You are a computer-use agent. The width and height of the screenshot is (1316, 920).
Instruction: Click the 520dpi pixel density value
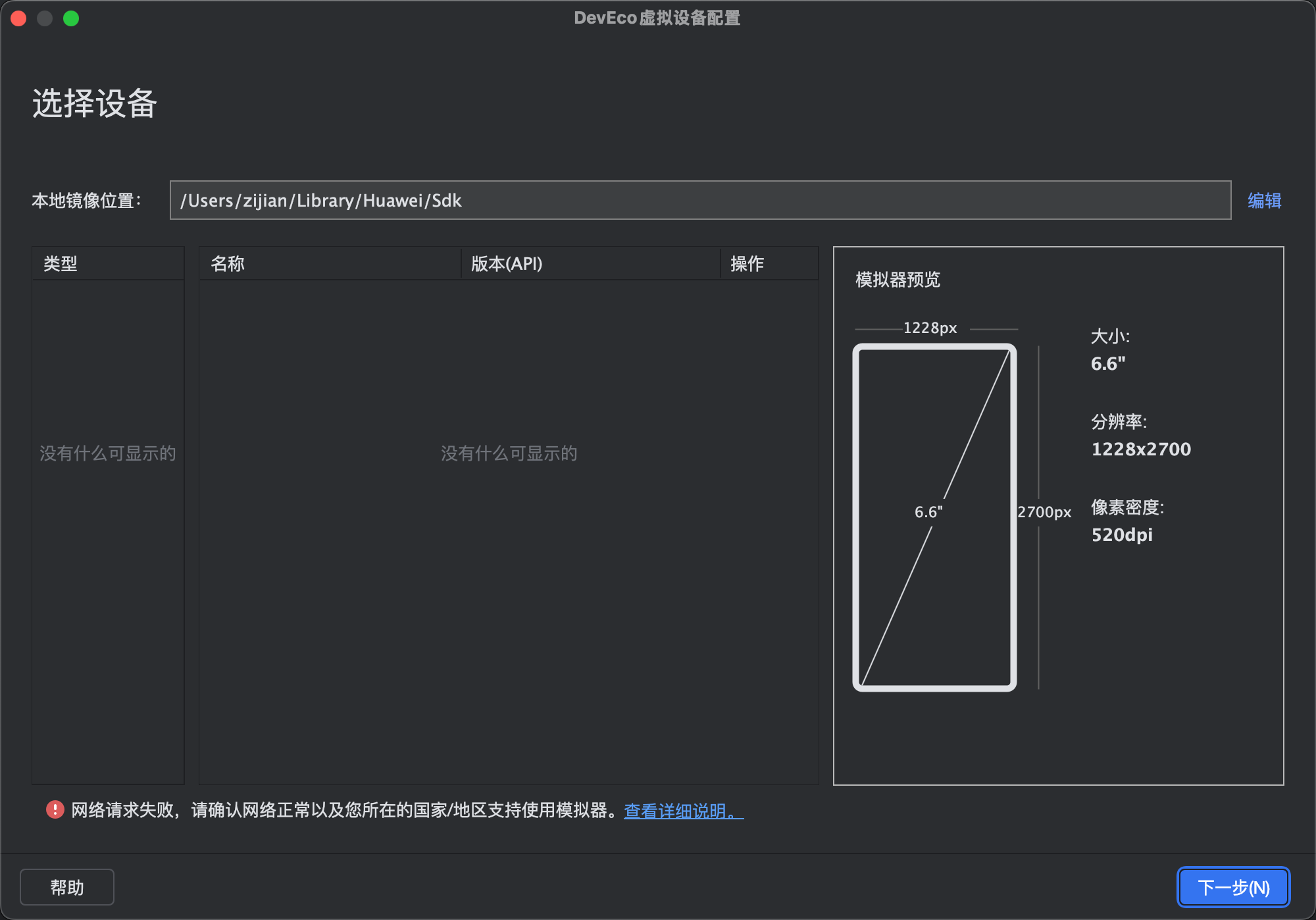tap(1122, 535)
